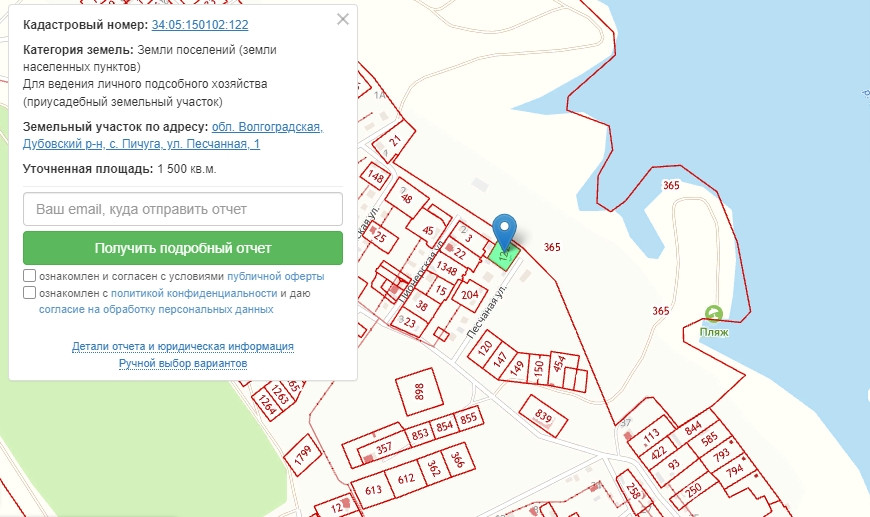Select parcel 839 on the map
This screenshot has width=870, height=517.
click(543, 415)
